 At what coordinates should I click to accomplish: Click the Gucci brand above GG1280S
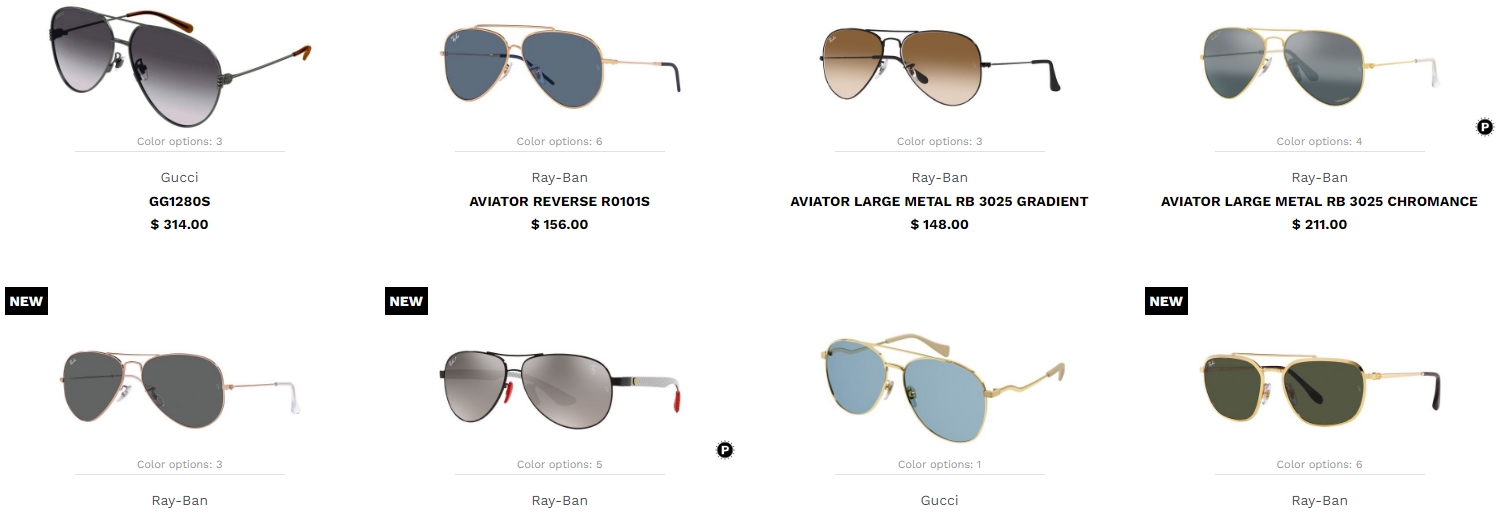(180, 177)
